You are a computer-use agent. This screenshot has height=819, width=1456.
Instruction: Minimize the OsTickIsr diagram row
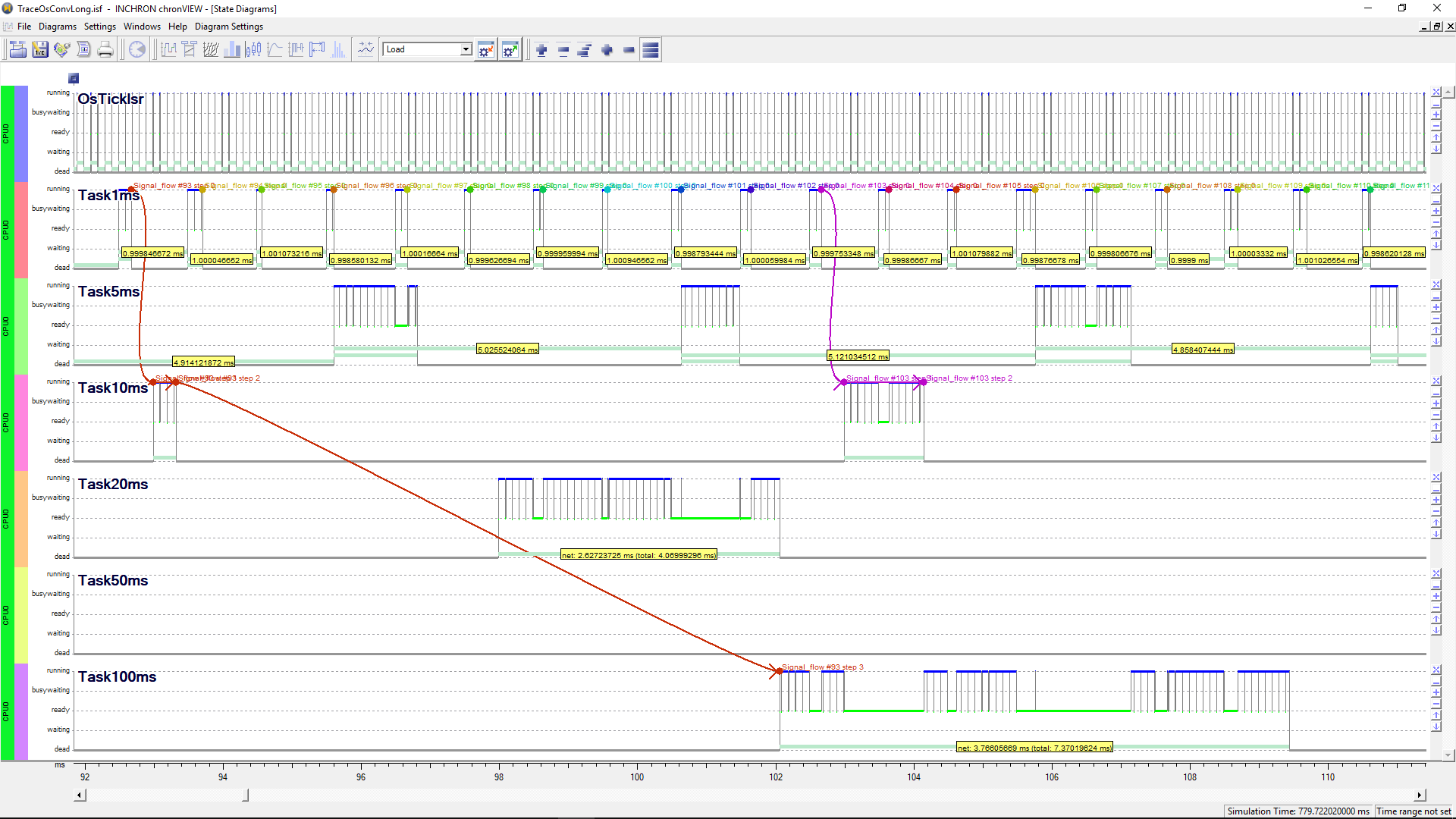point(1436,104)
